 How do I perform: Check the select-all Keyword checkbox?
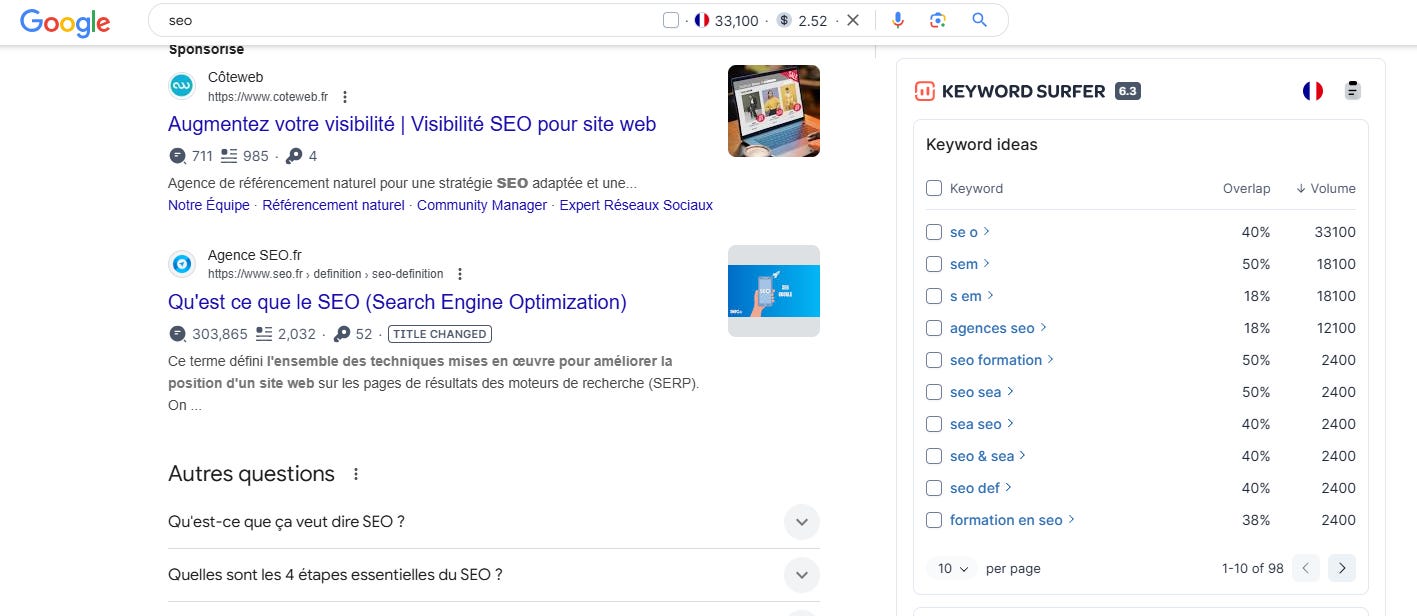(x=934, y=188)
